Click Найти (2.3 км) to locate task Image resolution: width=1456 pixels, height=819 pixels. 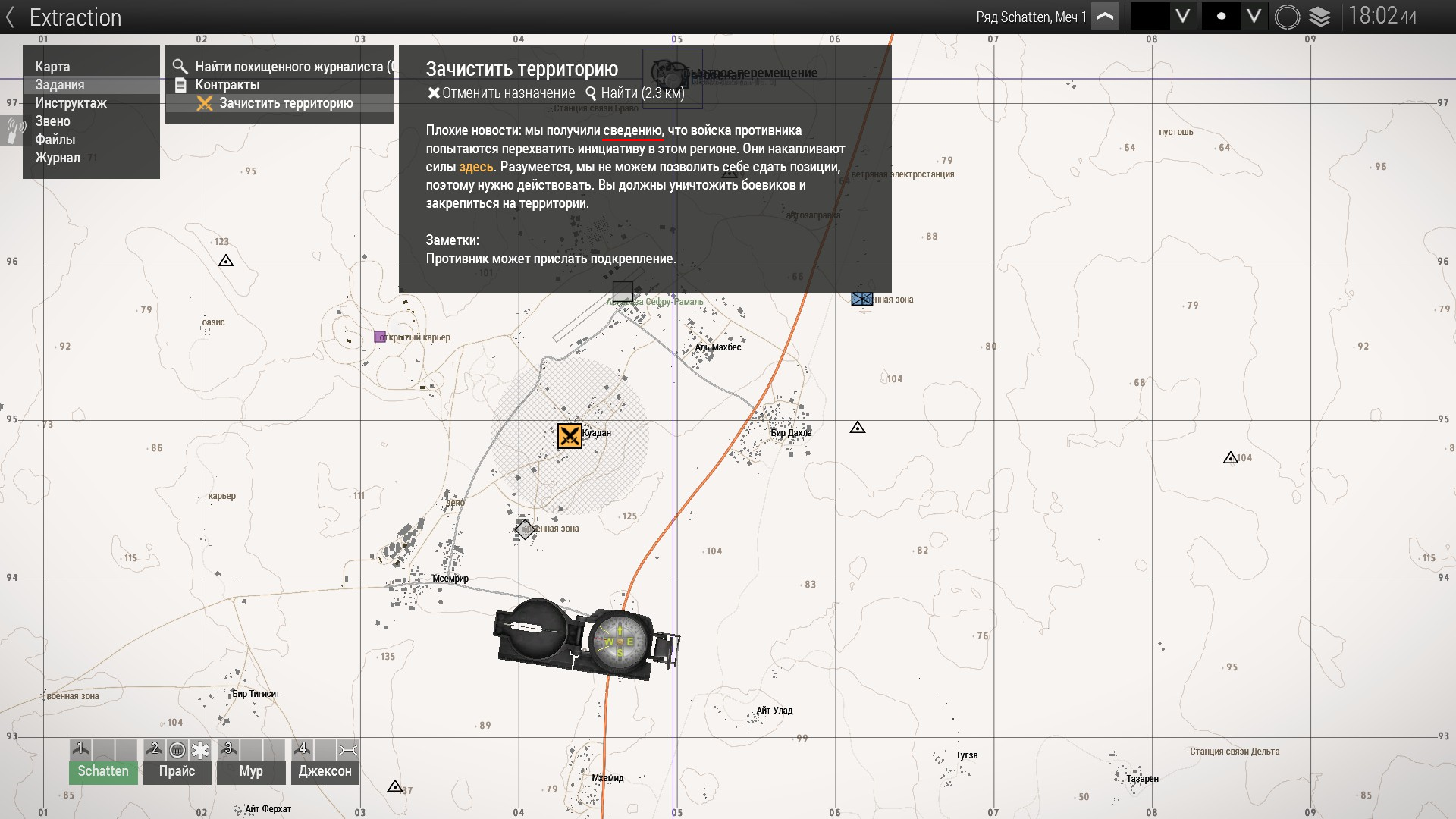[635, 93]
